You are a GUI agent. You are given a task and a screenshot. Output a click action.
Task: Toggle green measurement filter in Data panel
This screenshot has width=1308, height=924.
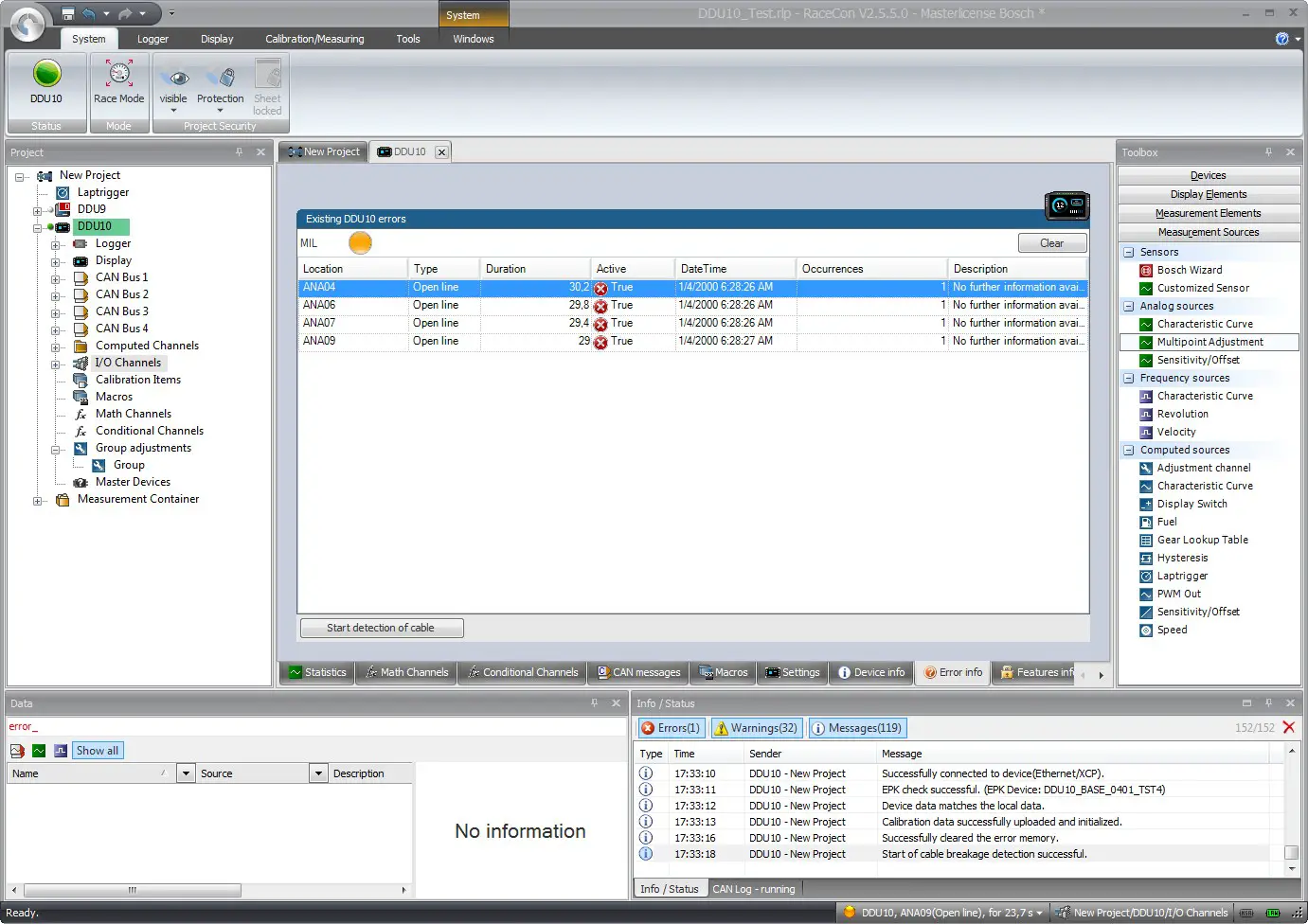click(39, 751)
